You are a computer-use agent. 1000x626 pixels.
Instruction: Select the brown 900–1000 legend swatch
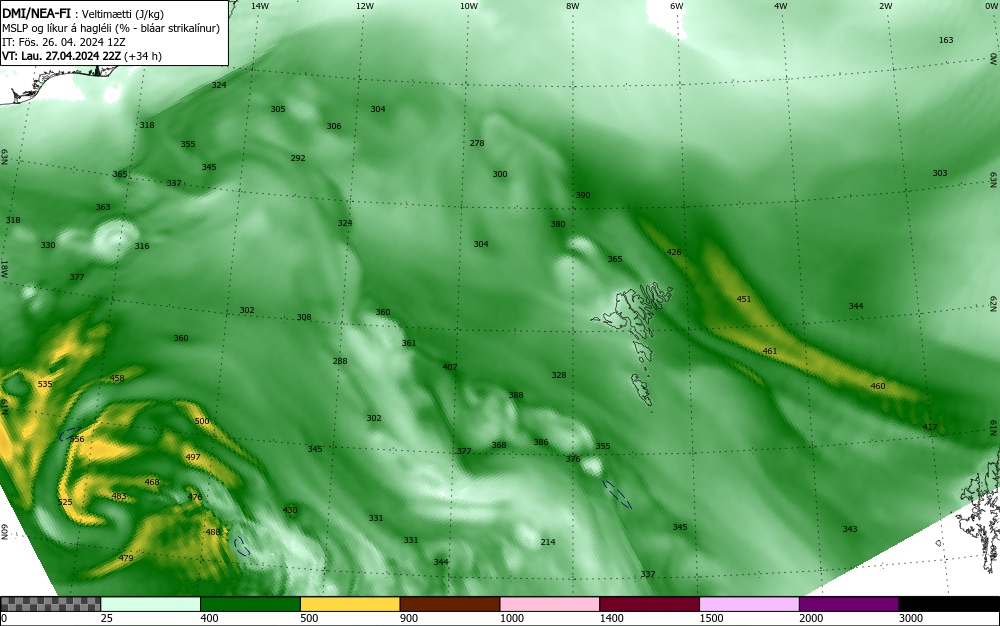pyautogui.click(x=450, y=604)
